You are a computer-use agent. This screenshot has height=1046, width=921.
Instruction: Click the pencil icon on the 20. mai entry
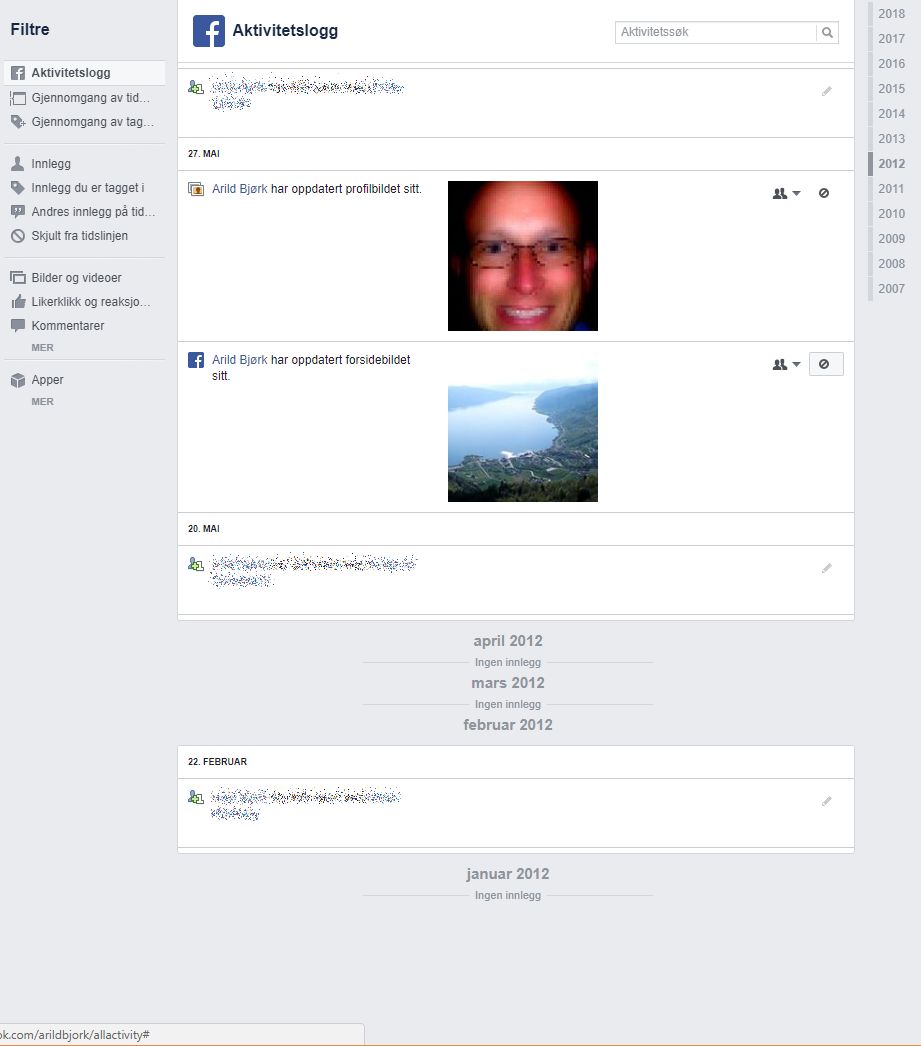point(826,568)
